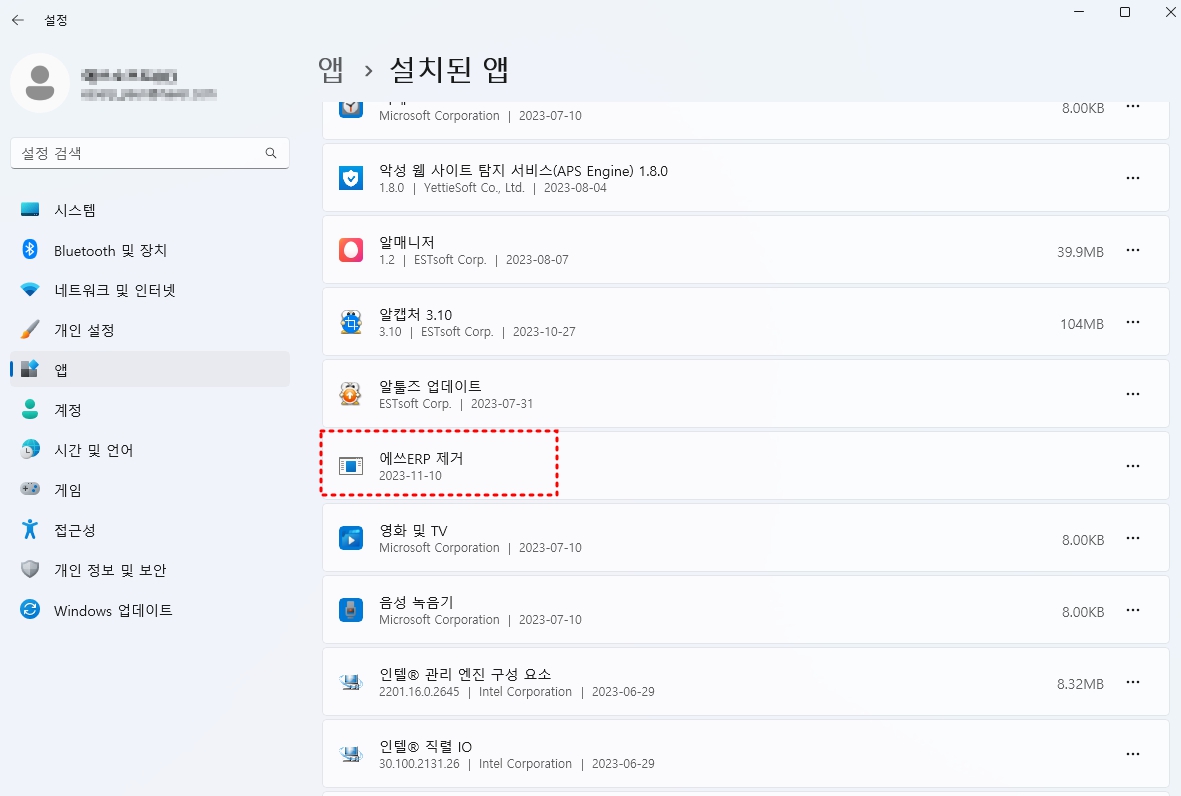Click the Bluetooth icon in sidebar

pos(30,249)
